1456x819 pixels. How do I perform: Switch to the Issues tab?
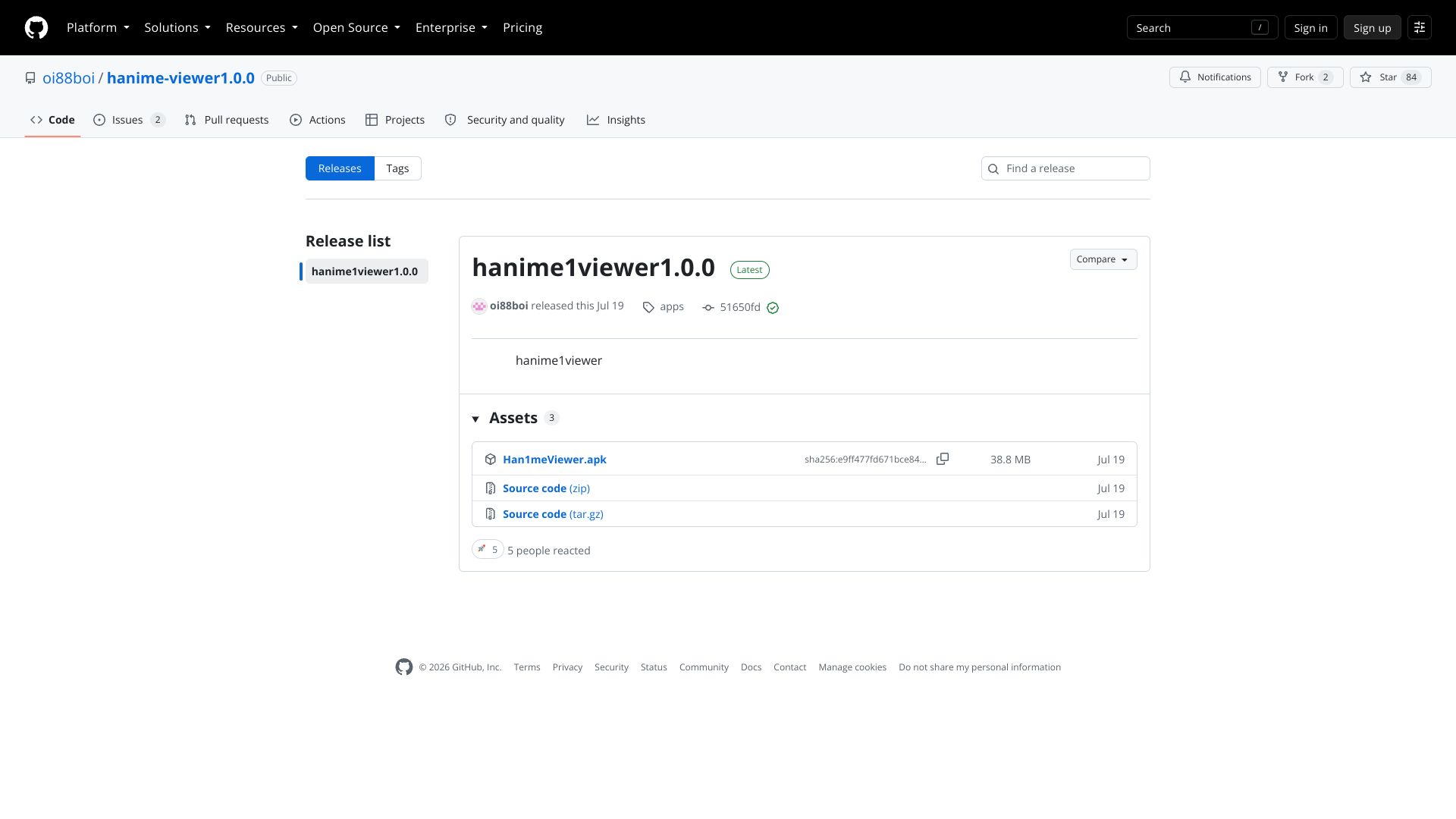click(129, 120)
